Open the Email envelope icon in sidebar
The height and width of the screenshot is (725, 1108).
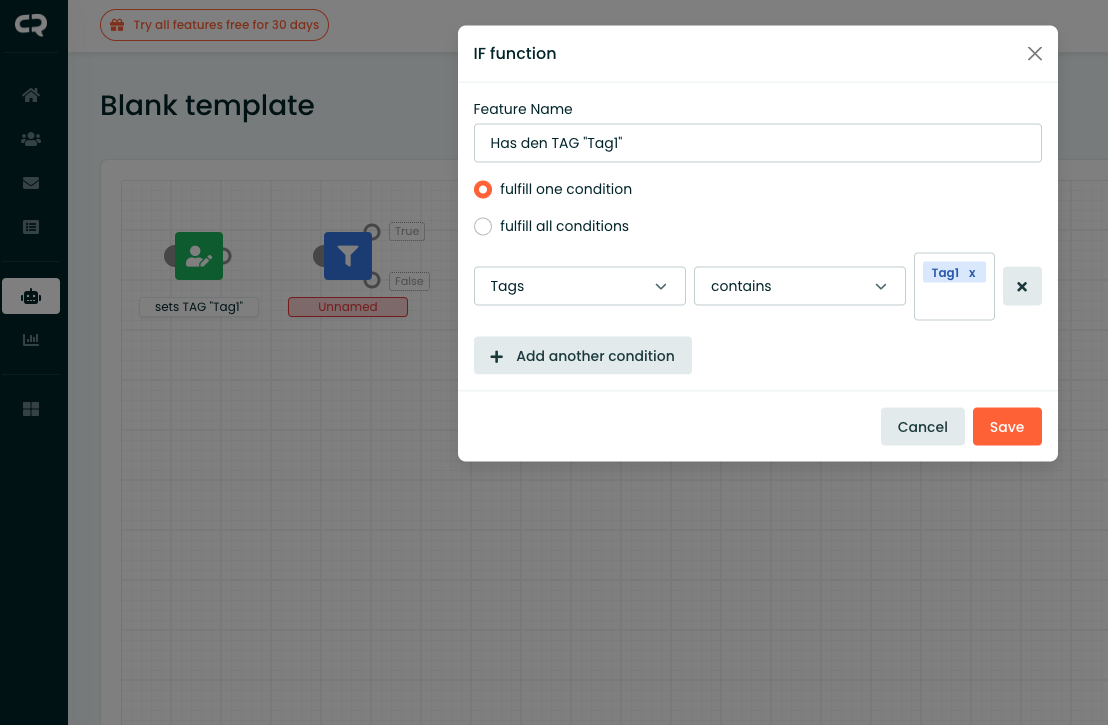[31, 183]
